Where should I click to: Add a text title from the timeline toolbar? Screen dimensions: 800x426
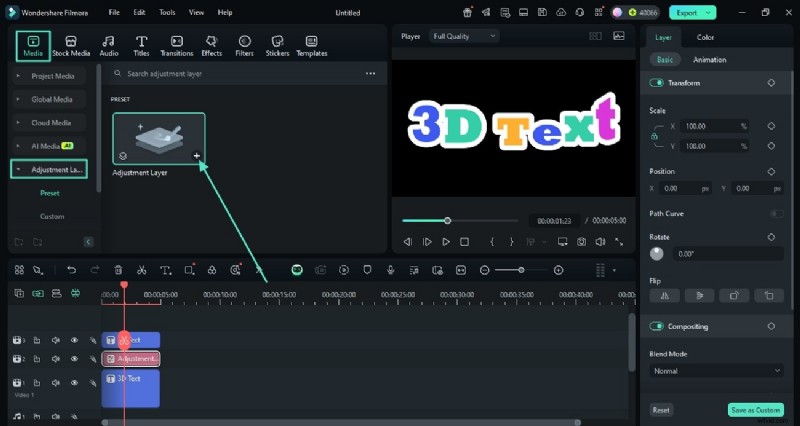point(164,270)
